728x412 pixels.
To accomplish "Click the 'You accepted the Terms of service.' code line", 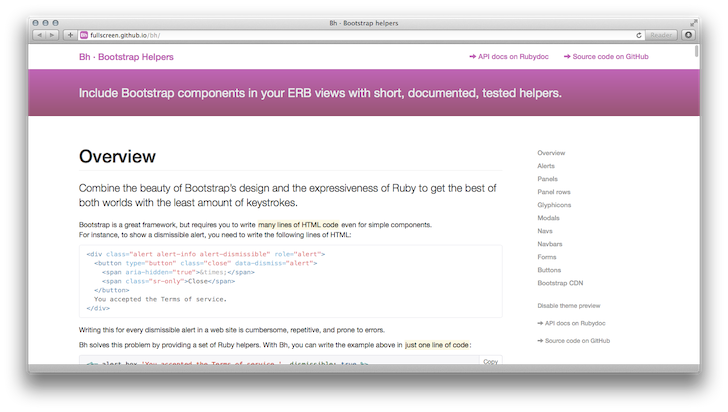I will click(160, 299).
